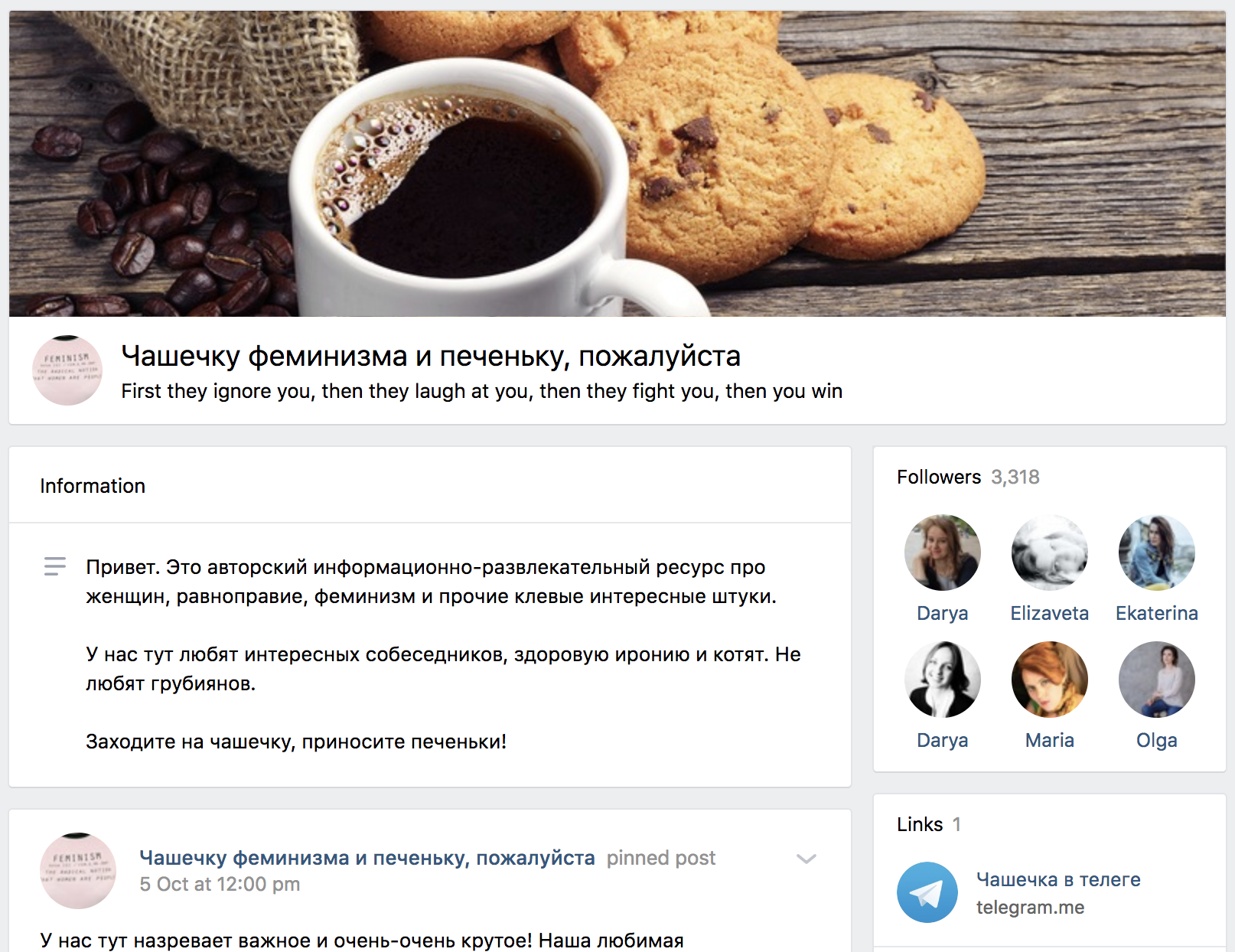This screenshot has height=952, width=1235.
Task: Open Maria's follower avatar
Action: coord(1049,680)
